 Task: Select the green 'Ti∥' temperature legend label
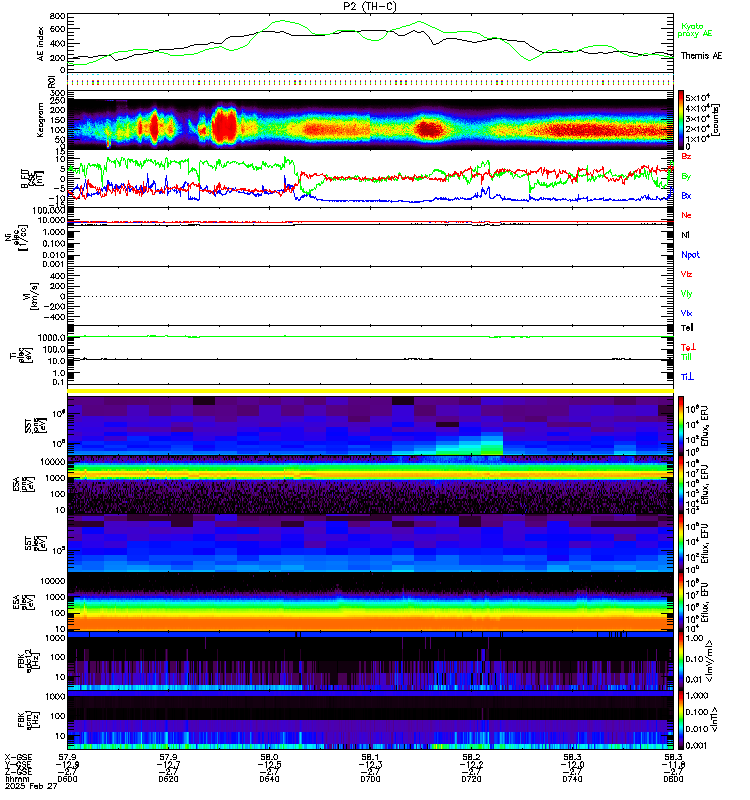(x=686, y=357)
